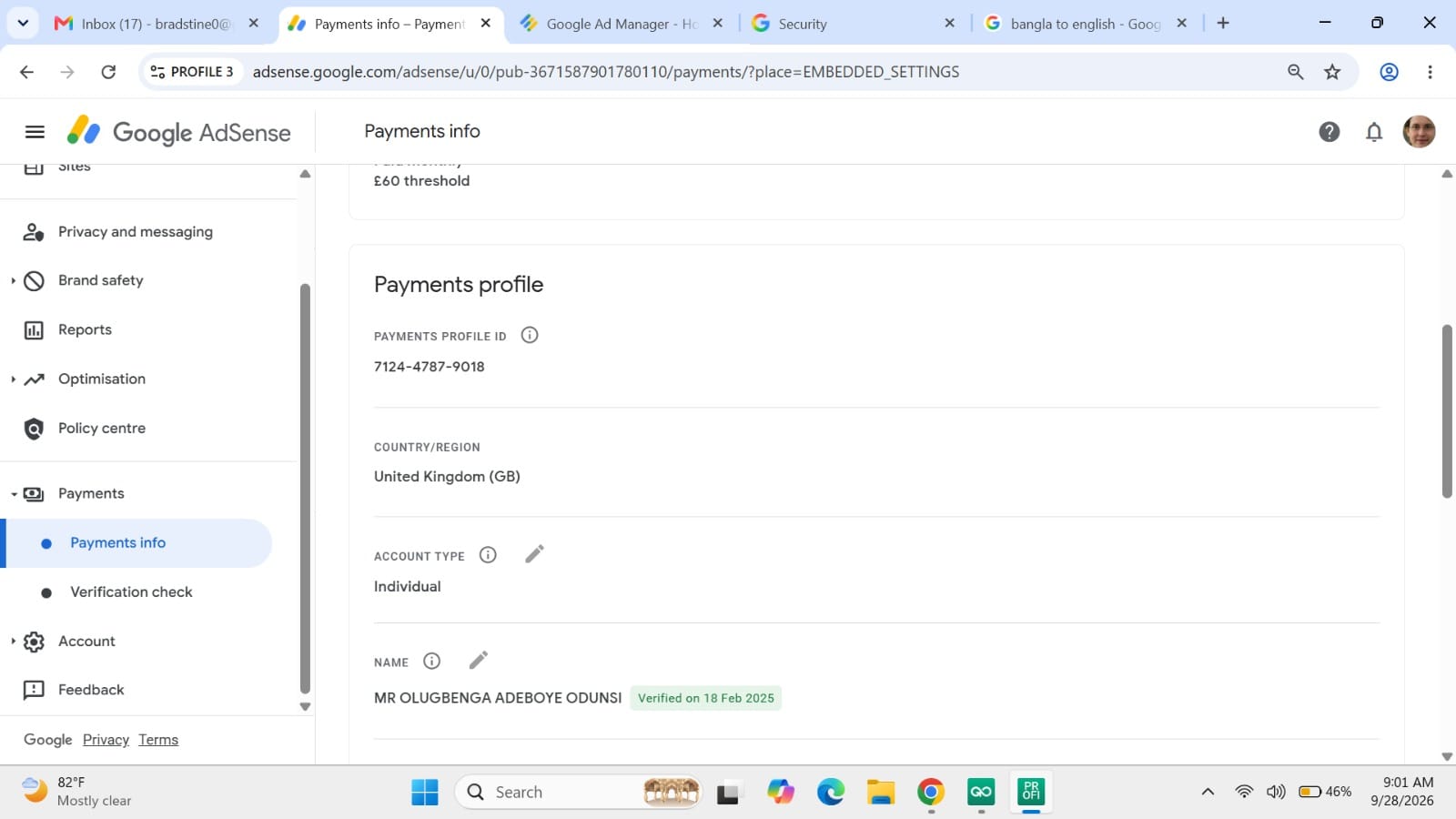
Task: Expand the Optimisation section
Action: (x=13, y=379)
